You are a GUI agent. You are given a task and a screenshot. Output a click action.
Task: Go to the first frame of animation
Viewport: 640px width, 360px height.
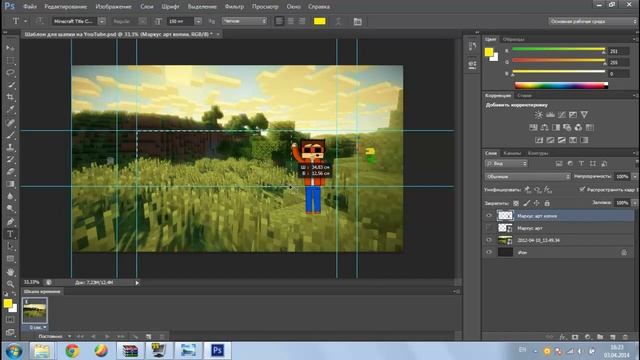80,336
